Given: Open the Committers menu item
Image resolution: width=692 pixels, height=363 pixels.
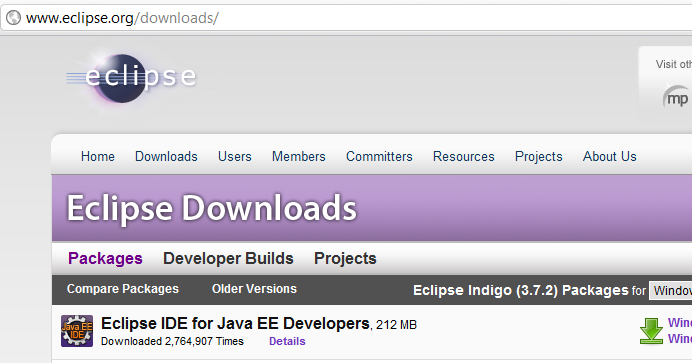Looking at the screenshot, I should click(x=379, y=157).
